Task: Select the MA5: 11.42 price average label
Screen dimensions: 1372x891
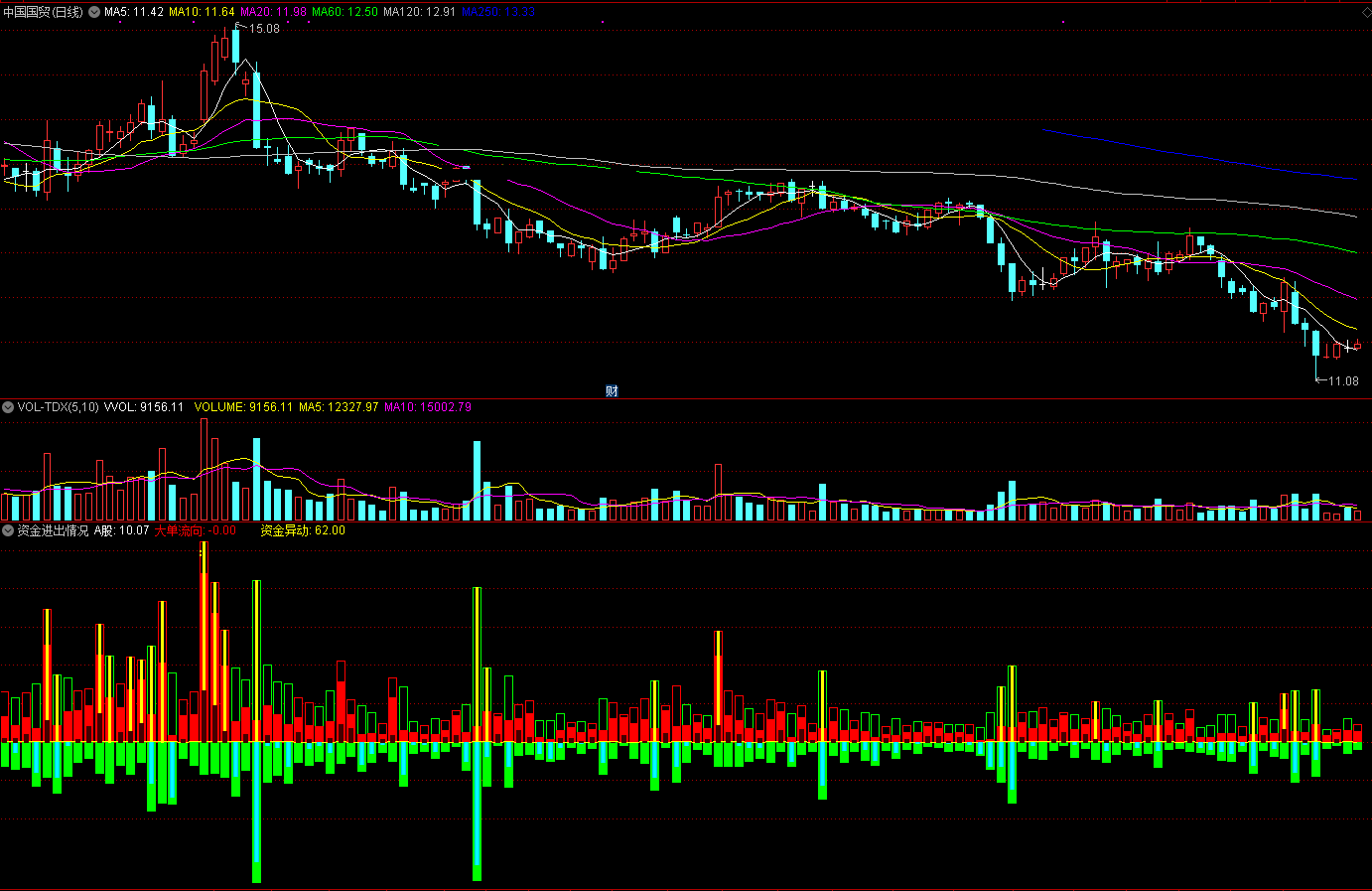Action: click(134, 12)
